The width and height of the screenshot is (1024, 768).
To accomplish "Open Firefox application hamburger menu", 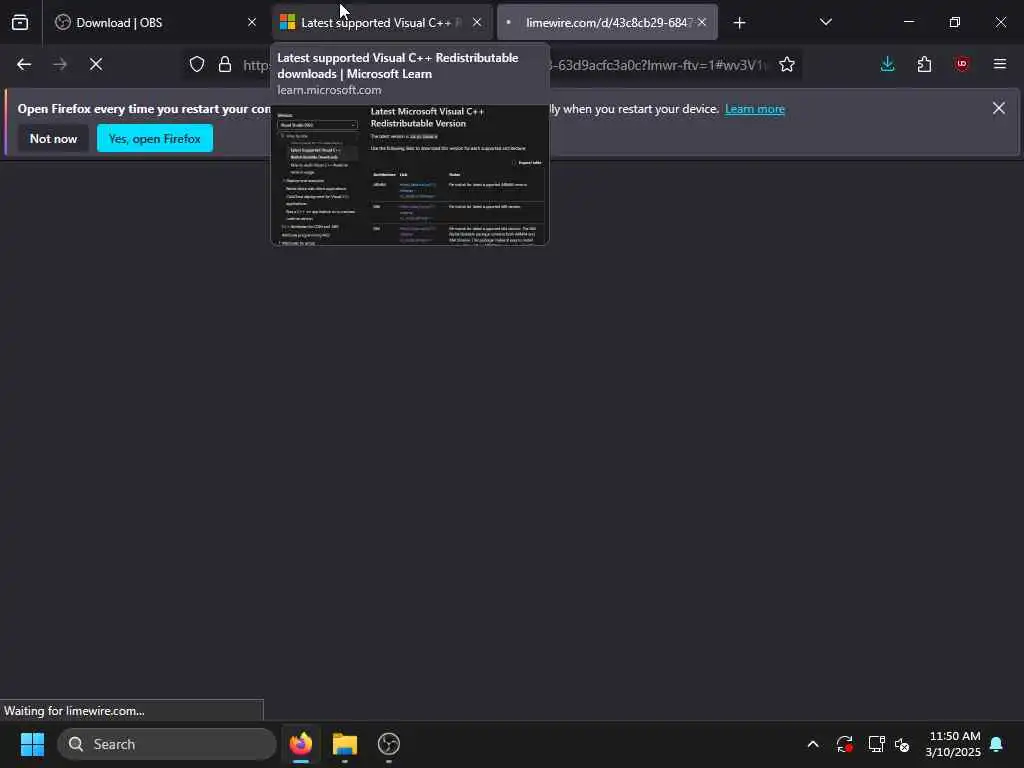I will 1000,64.
